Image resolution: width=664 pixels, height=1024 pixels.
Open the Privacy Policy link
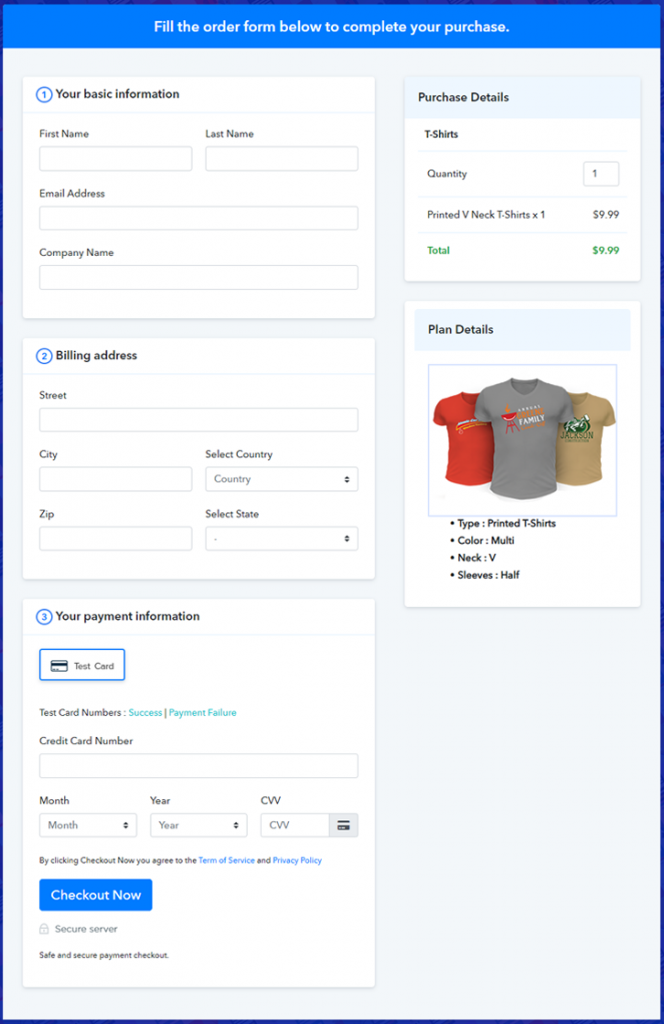coord(297,860)
